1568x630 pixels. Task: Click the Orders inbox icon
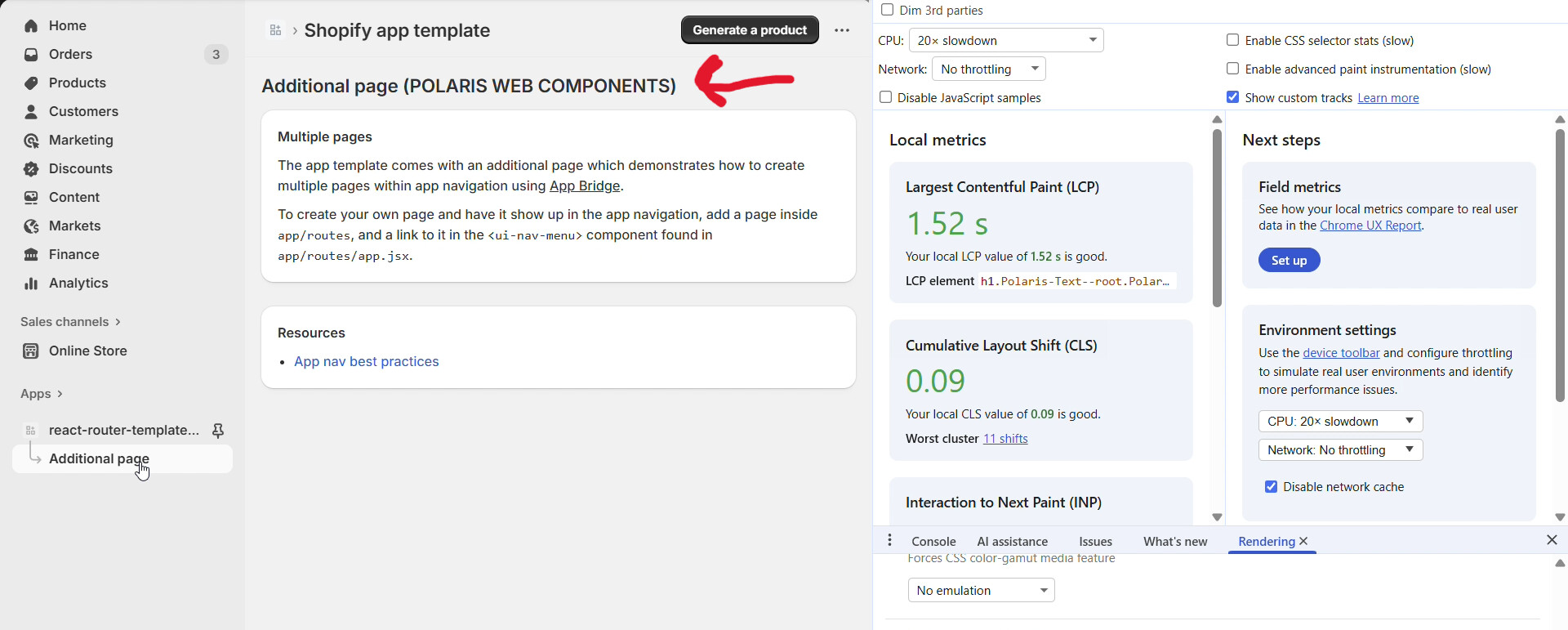click(31, 55)
